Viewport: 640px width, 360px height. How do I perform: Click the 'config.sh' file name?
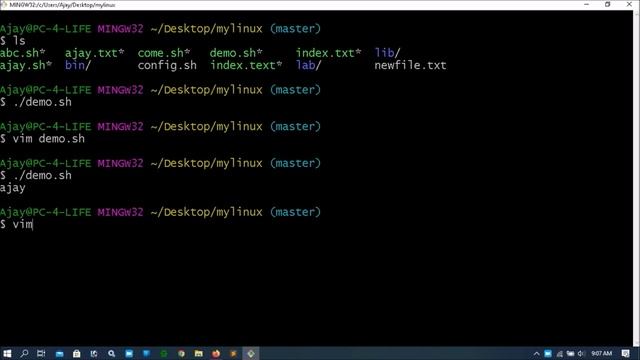click(x=167, y=65)
